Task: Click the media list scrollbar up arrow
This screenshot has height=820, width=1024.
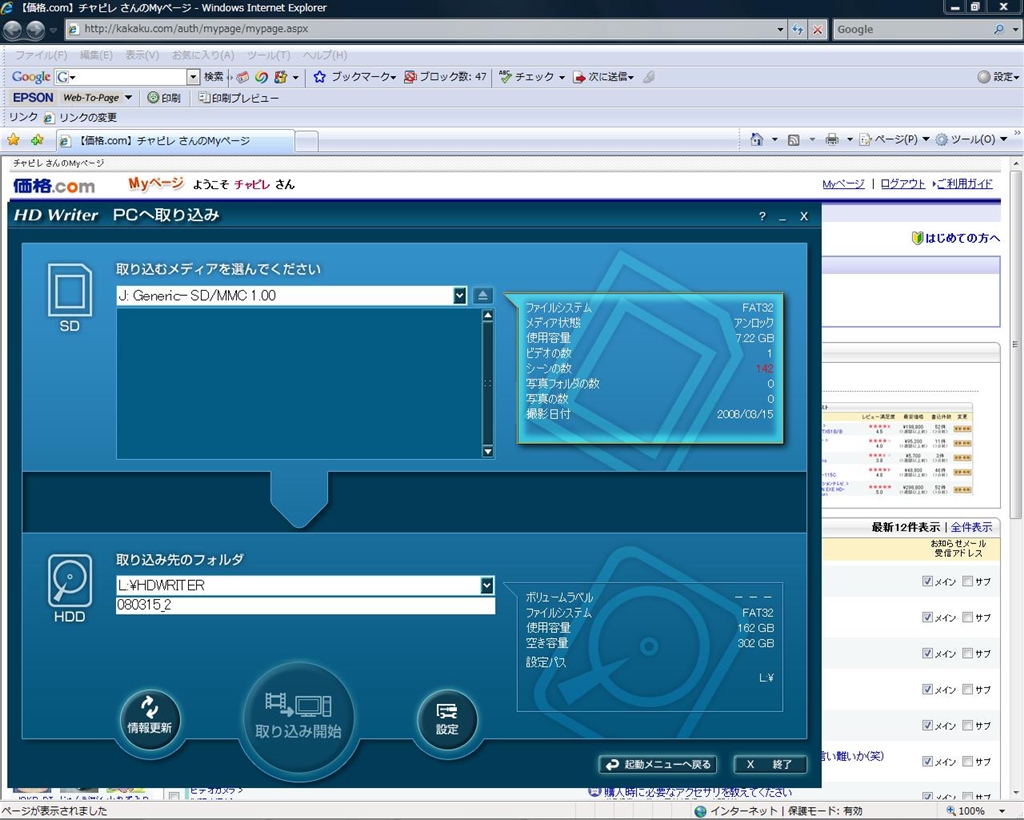Action: [x=487, y=316]
